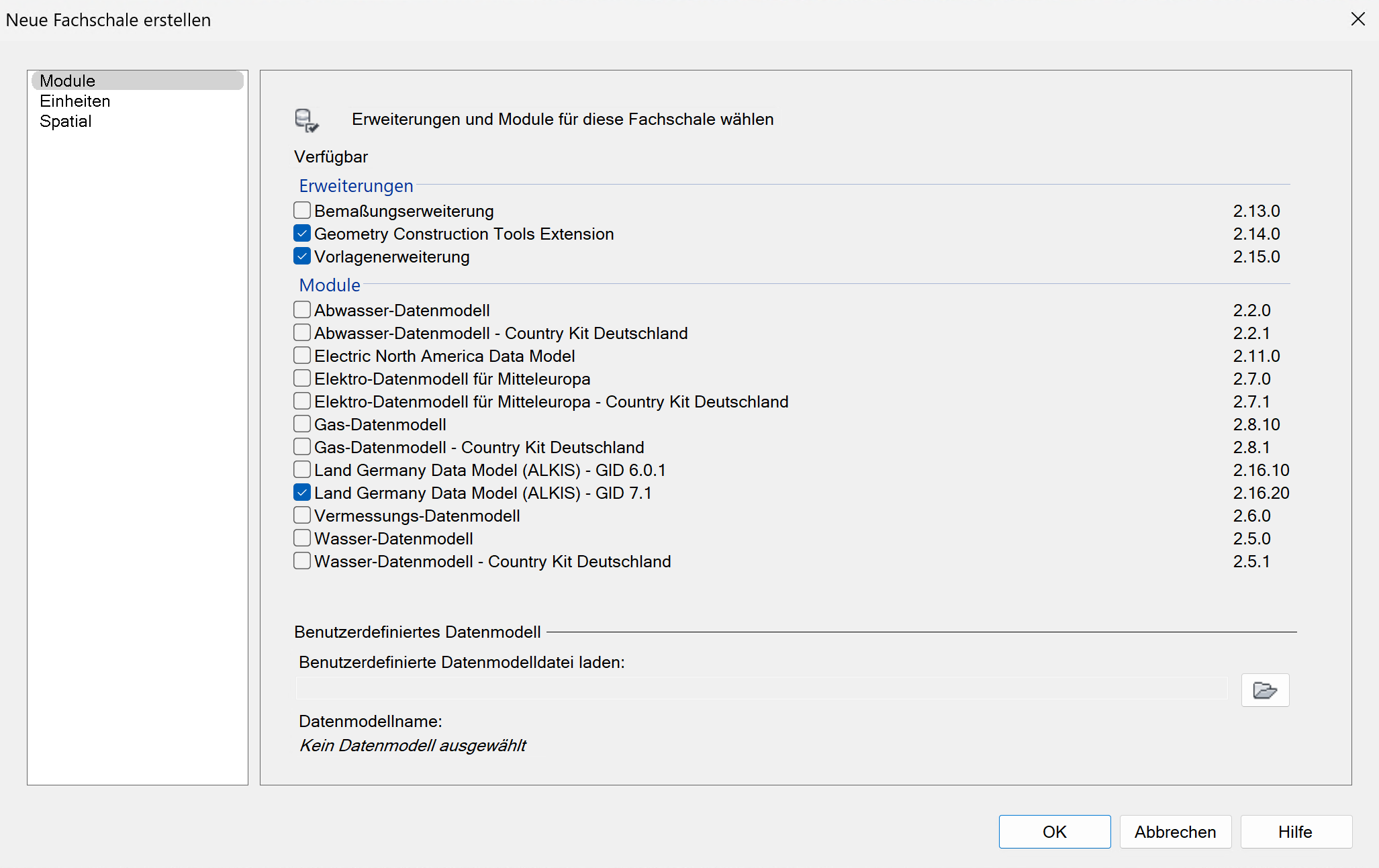Click the database modules icon beside the heading
Image resolution: width=1379 pixels, height=868 pixels.
(x=307, y=120)
